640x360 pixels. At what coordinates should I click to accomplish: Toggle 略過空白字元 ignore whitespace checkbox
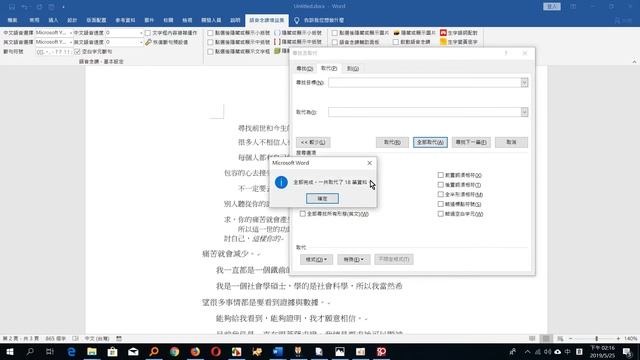click(x=440, y=213)
